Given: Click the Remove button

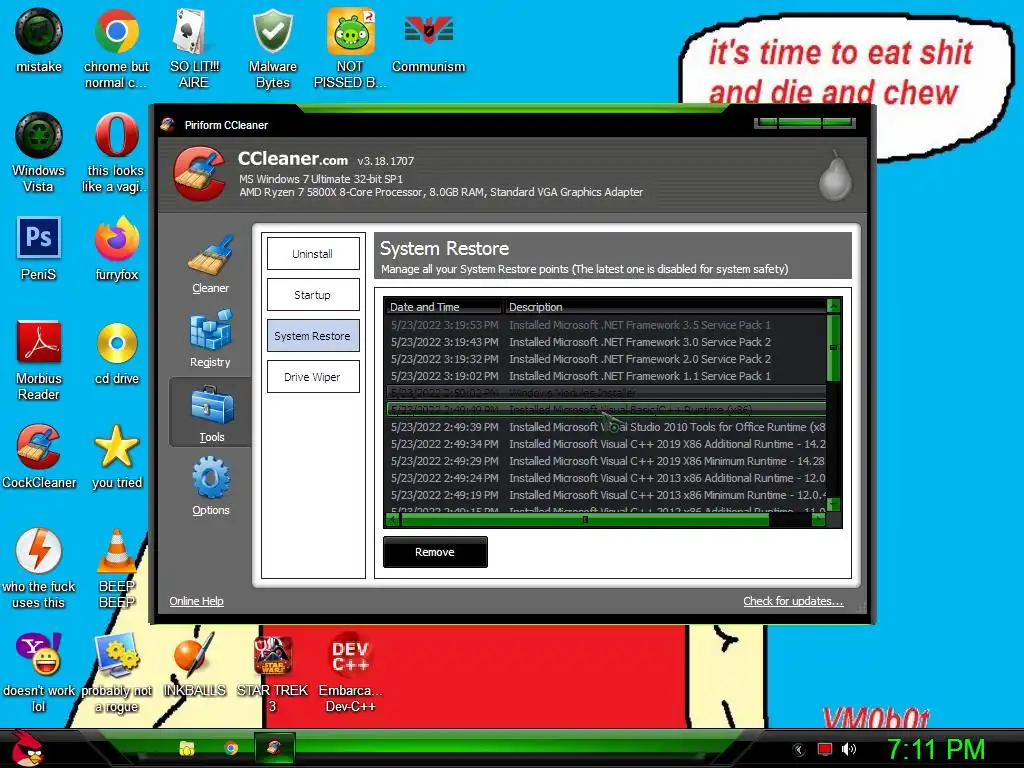Looking at the screenshot, I should point(435,552).
